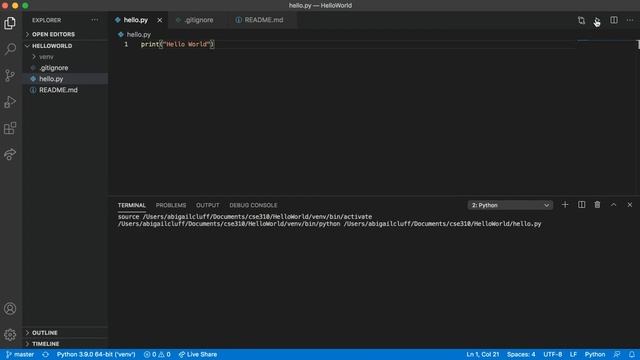
Task: Split the editor to the right
Action: 613,20
